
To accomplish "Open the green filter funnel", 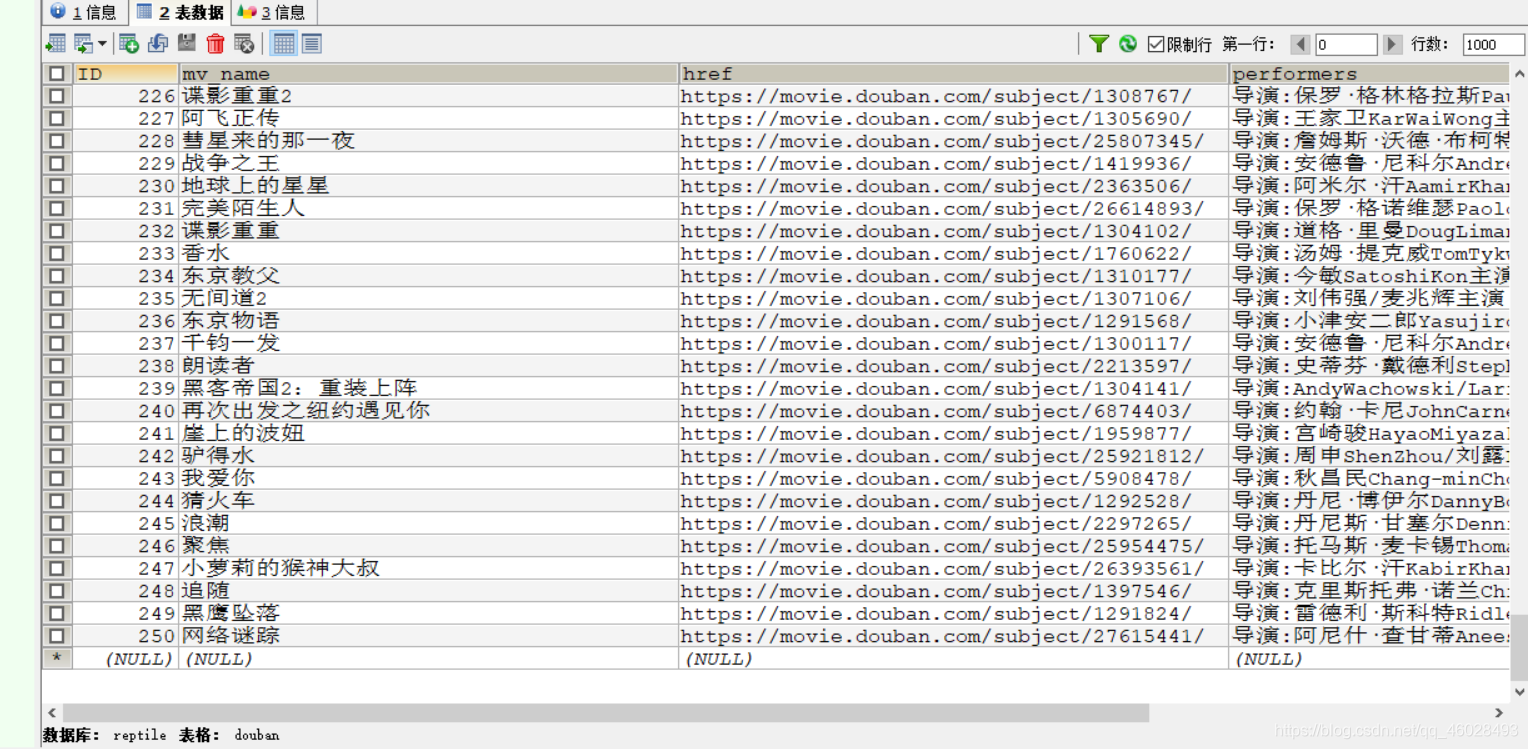I will pyautogui.click(x=1099, y=43).
